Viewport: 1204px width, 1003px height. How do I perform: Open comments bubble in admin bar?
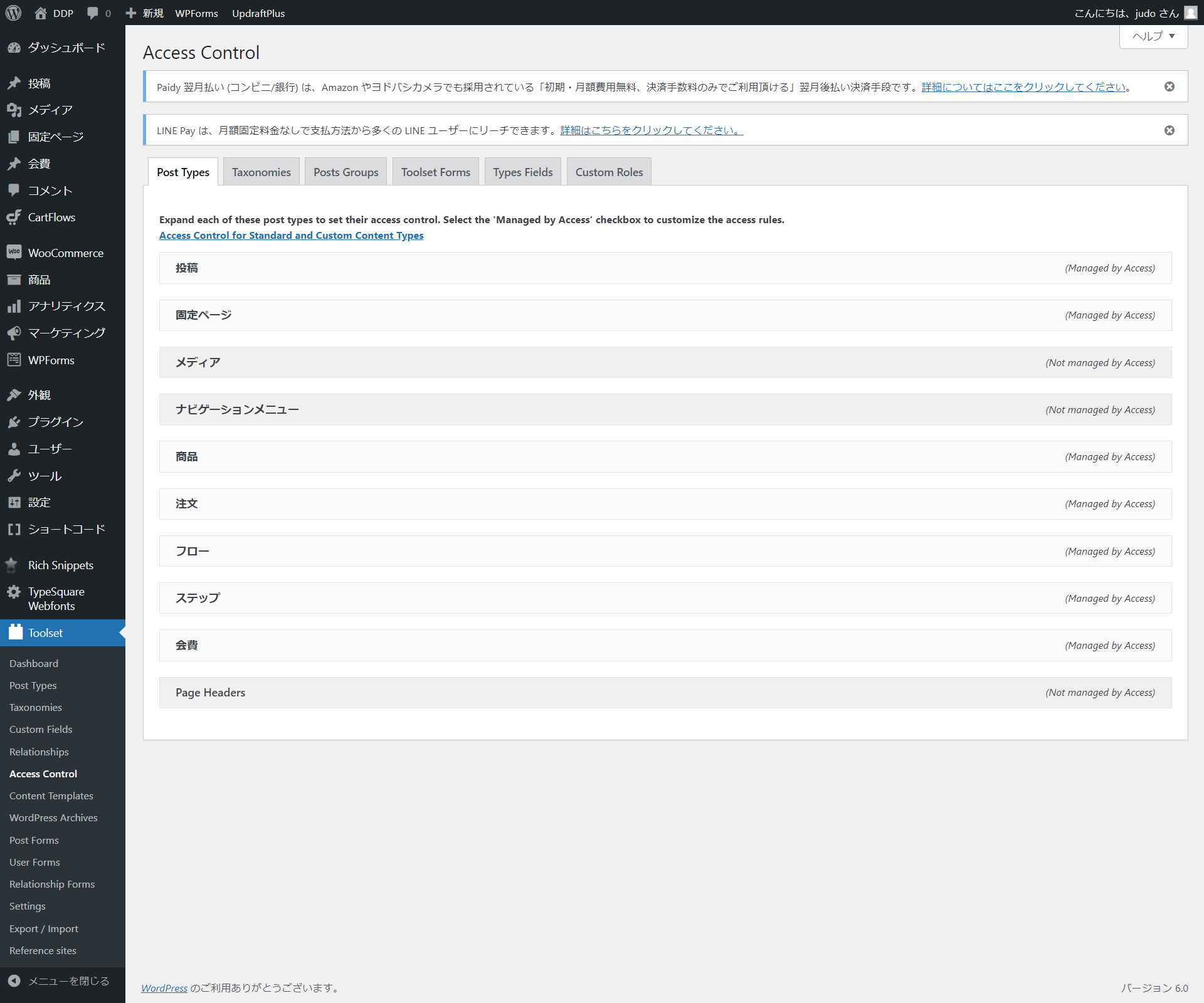(93, 13)
